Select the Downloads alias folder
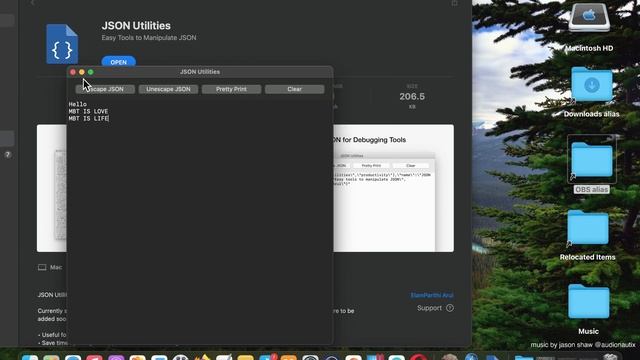The width and height of the screenshot is (640, 360). pyautogui.click(x=591, y=84)
